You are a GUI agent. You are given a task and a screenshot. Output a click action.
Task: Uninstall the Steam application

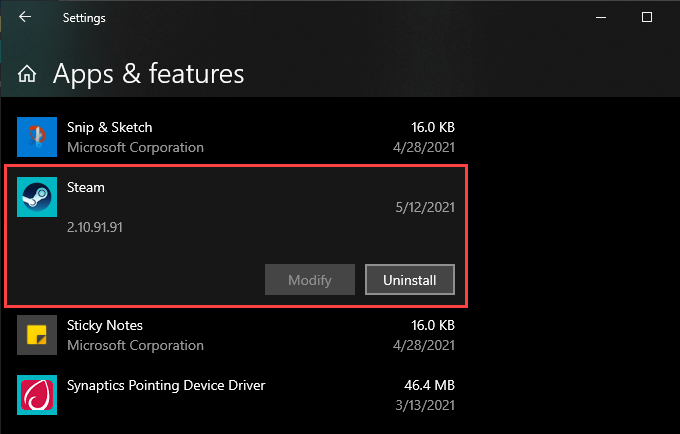click(410, 280)
